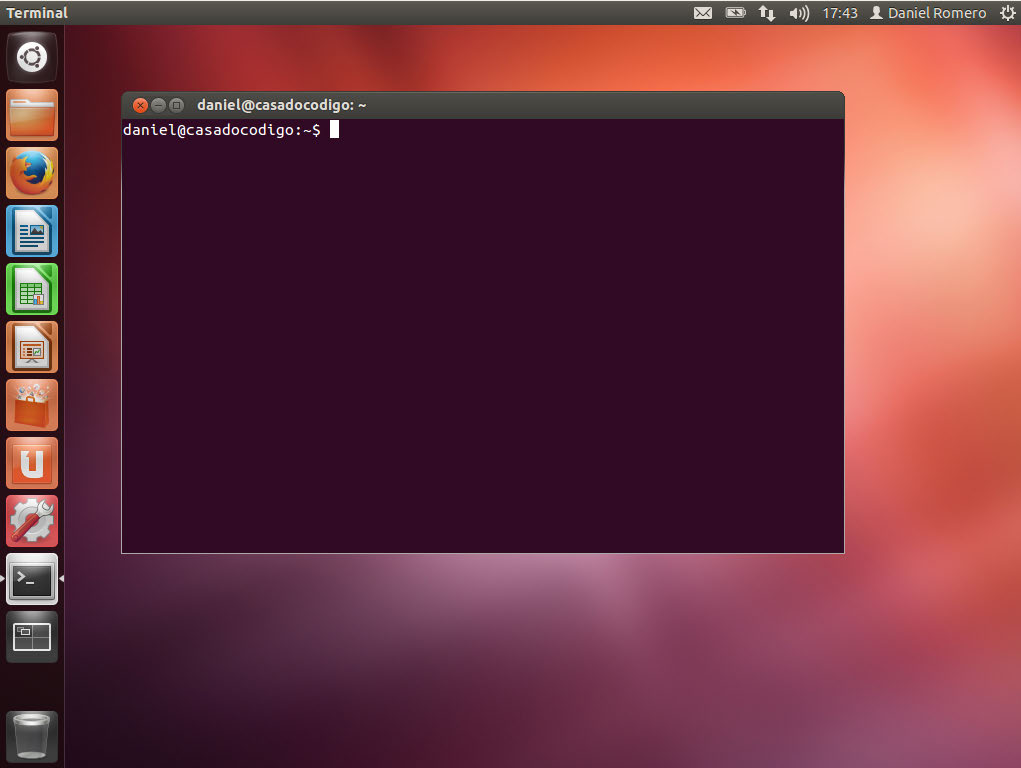Open the messaging envelope indicator
The image size is (1021, 768).
click(x=703, y=13)
